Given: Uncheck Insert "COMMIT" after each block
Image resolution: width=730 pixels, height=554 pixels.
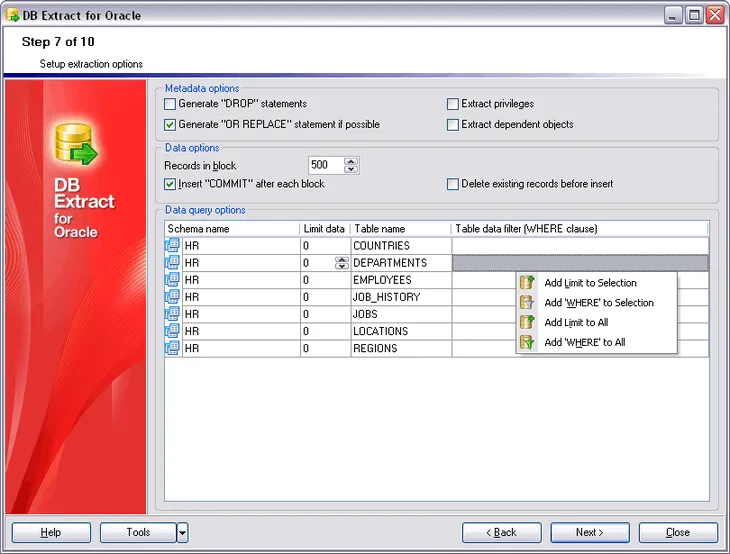Looking at the screenshot, I should point(170,184).
